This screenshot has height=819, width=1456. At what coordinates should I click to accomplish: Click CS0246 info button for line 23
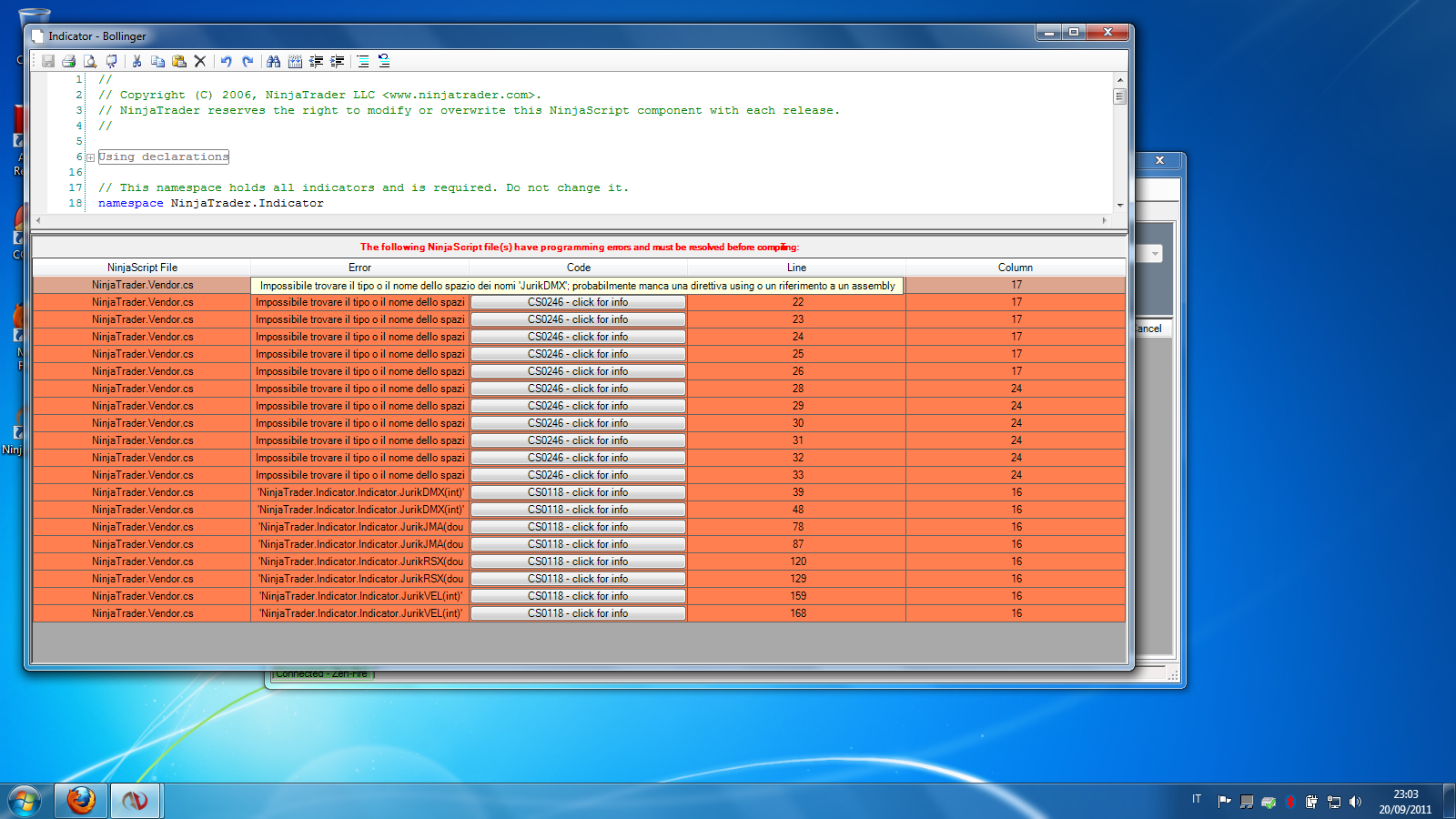578,319
